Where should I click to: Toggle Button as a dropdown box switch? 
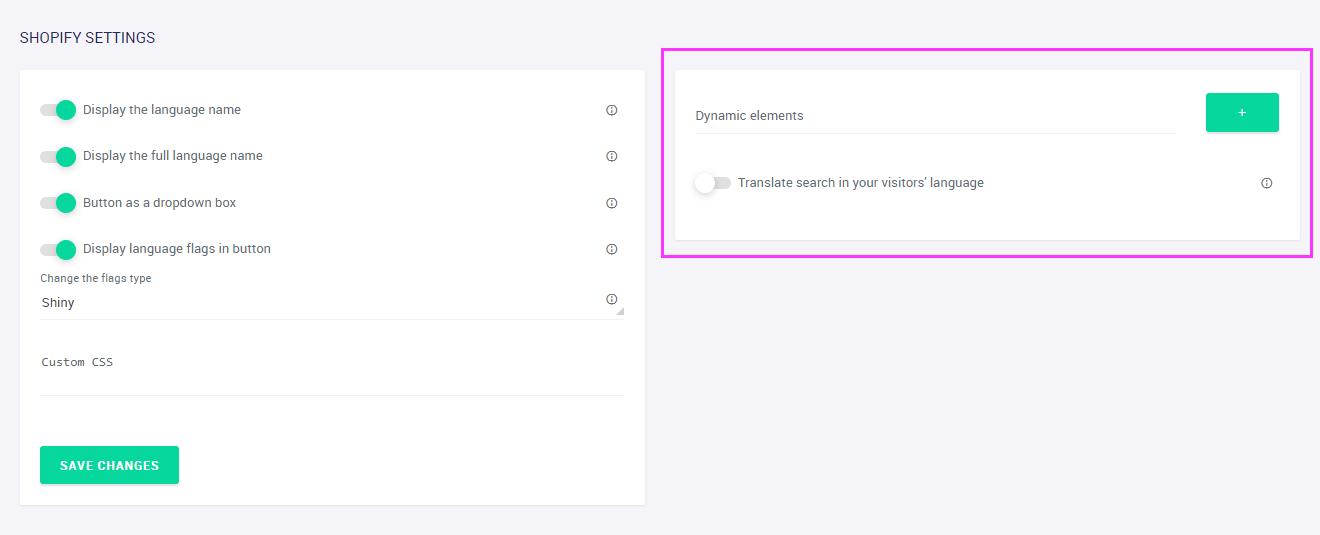pyautogui.click(x=58, y=203)
